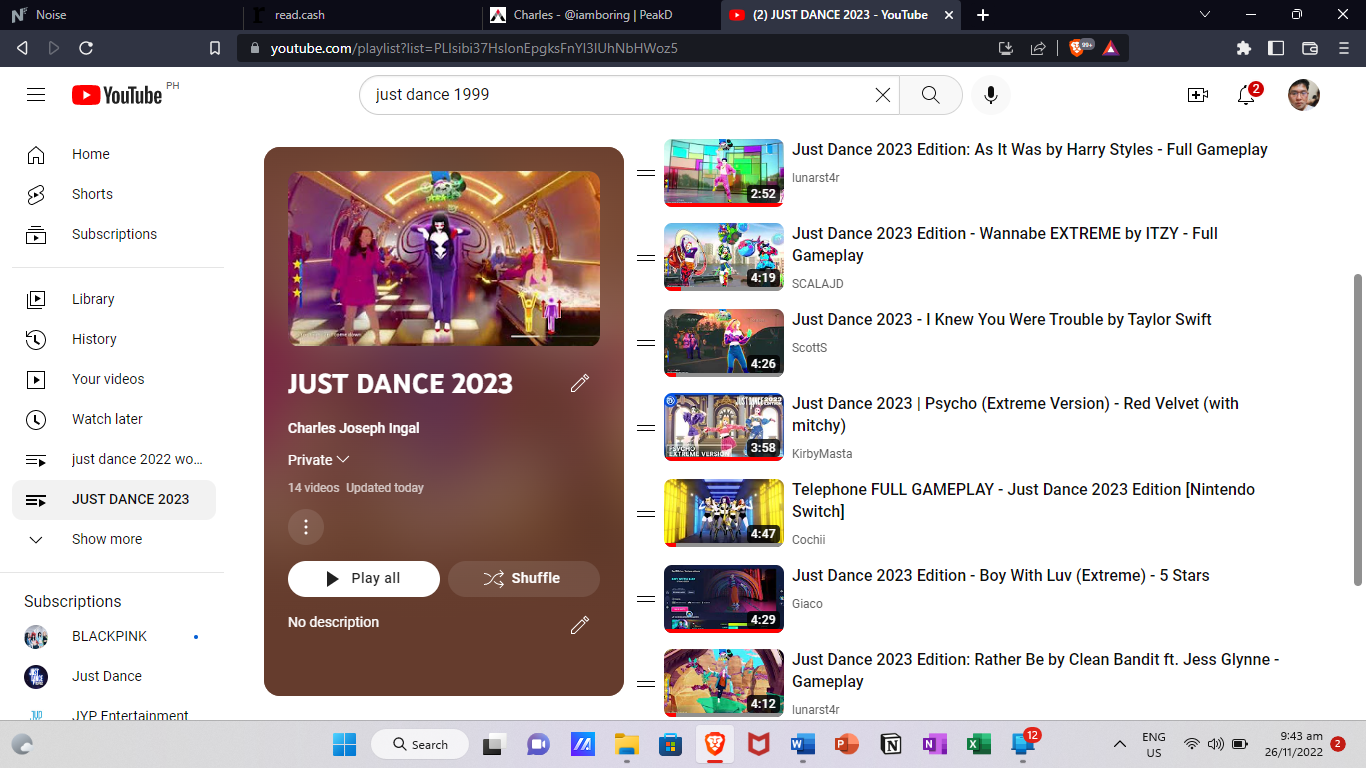Open the As It Was video thumbnail

[724, 173]
